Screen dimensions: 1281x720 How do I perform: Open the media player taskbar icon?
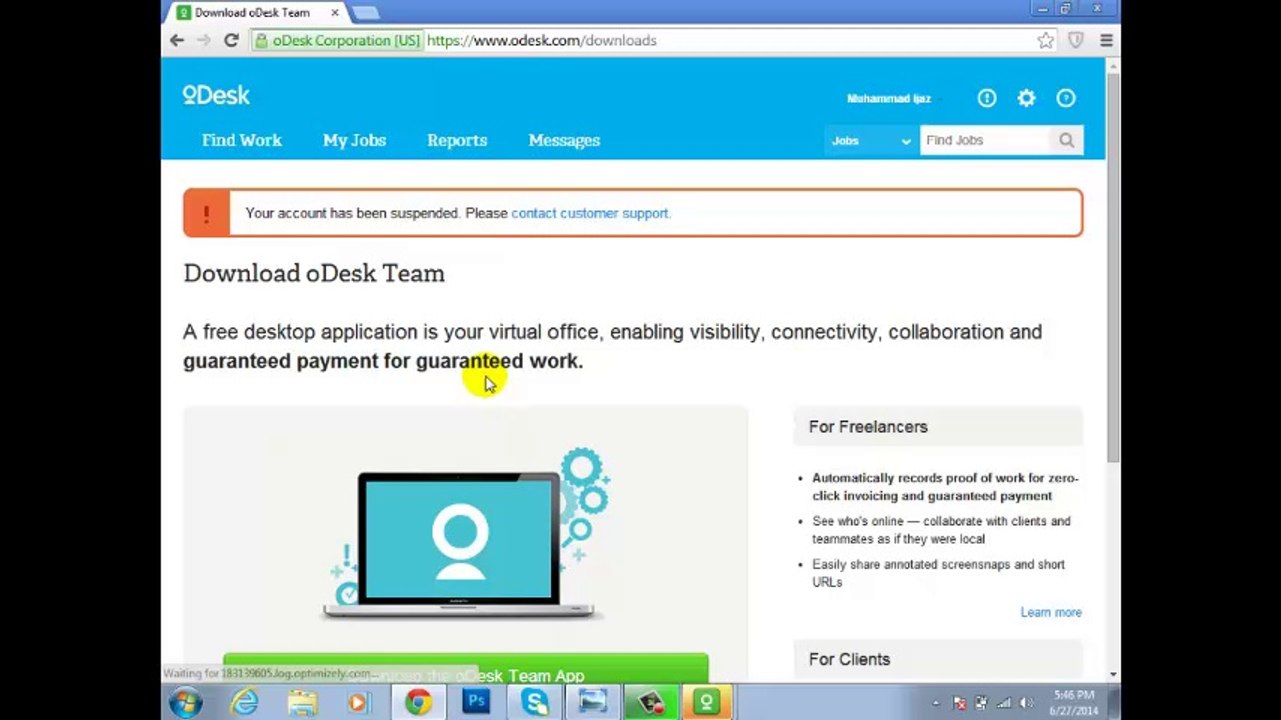point(358,703)
